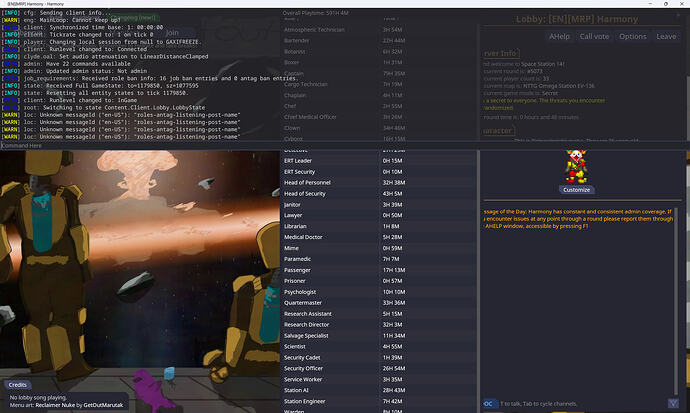This screenshot has width=690, height=413.
Task: Select the Psychologist job row
Action: tap(378, 292)
